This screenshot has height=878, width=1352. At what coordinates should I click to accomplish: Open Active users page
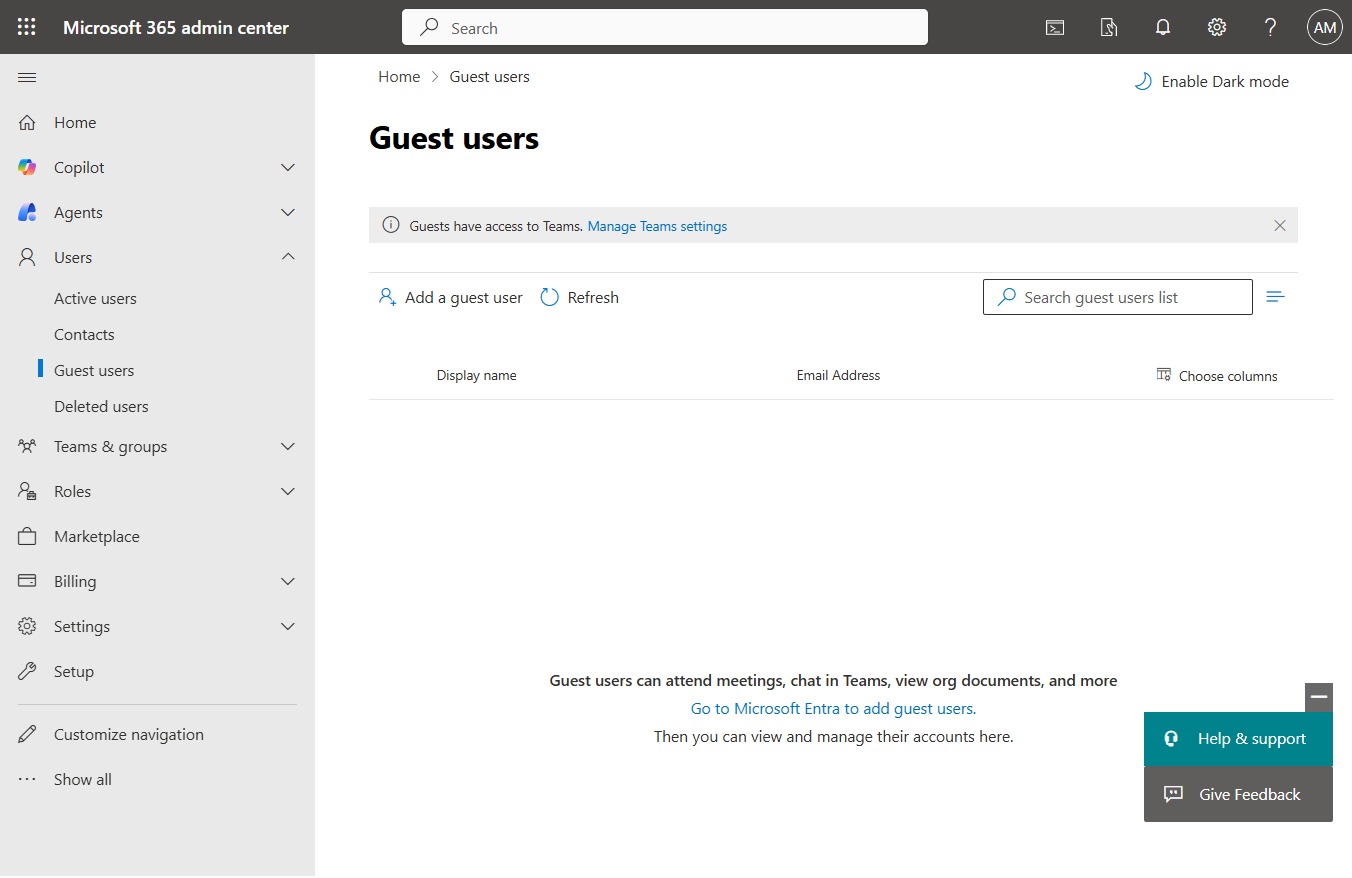pos(95,299)
